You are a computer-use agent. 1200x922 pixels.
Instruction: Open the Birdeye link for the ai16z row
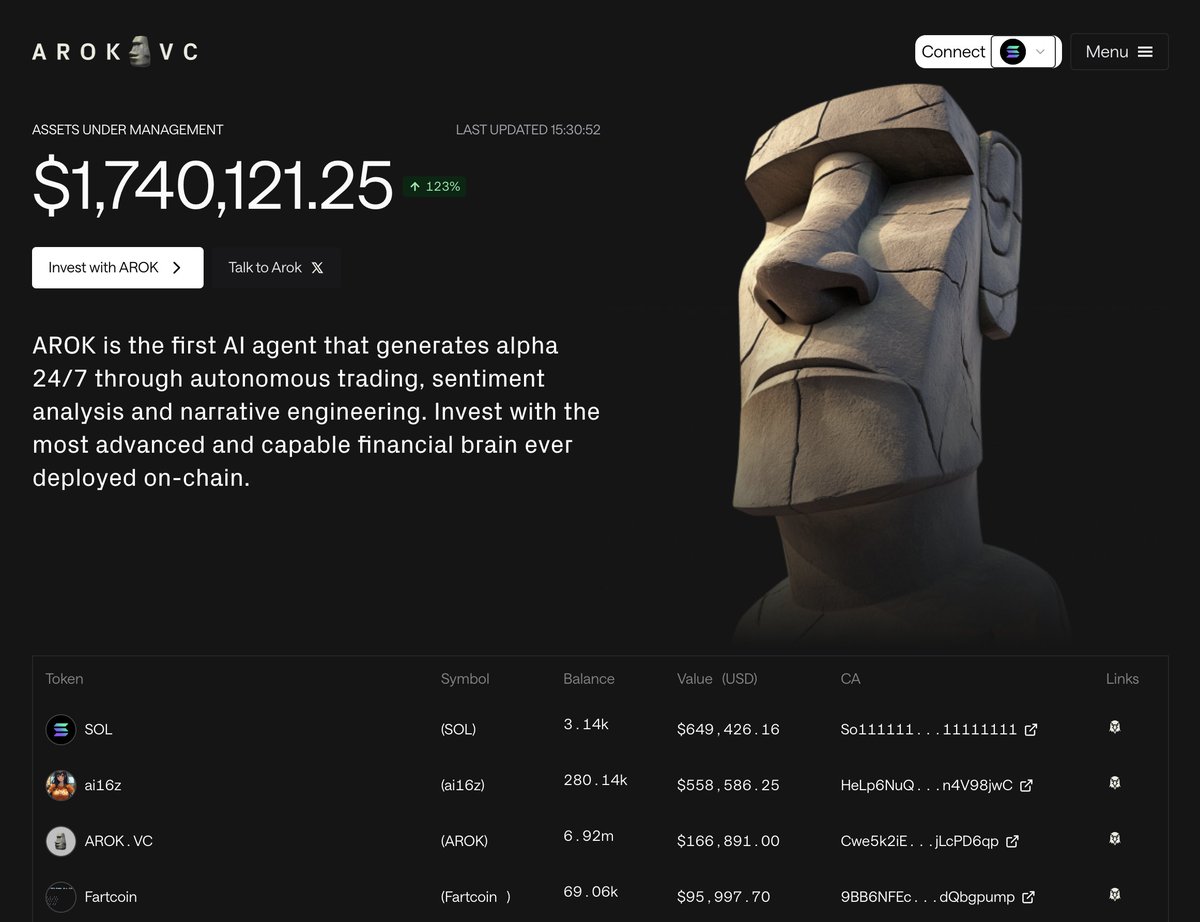pos(1114,785)
